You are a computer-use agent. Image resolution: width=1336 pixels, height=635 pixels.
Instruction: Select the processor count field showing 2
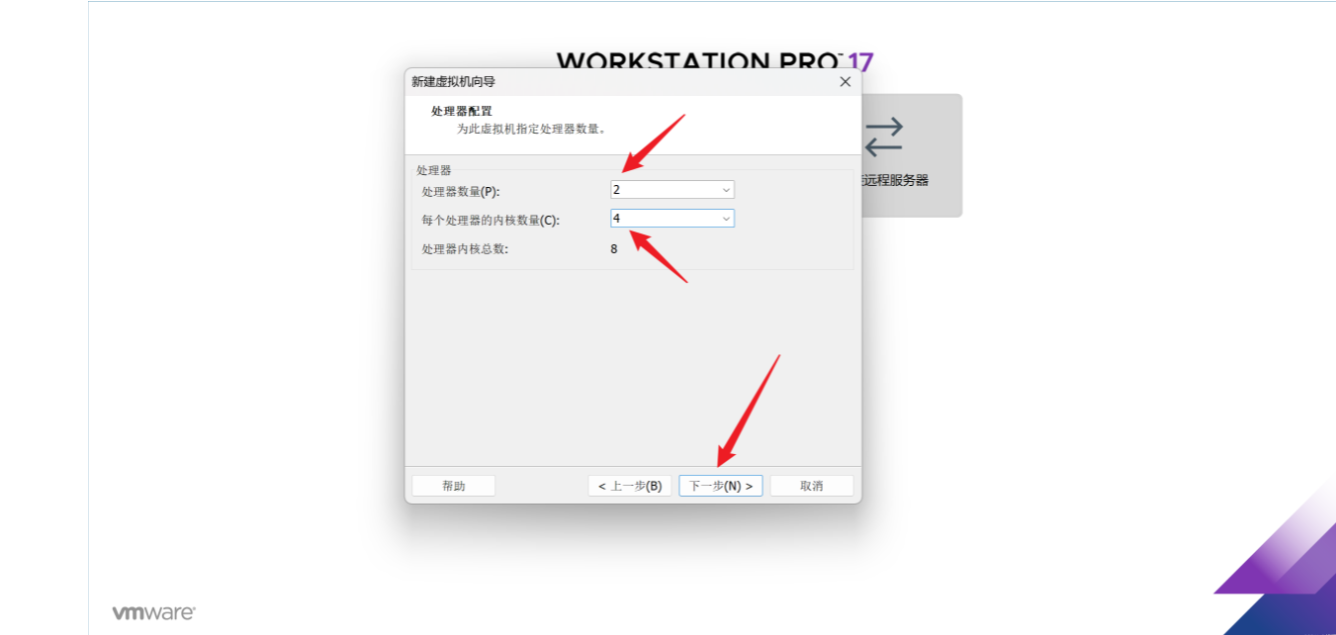coord(672,190)
